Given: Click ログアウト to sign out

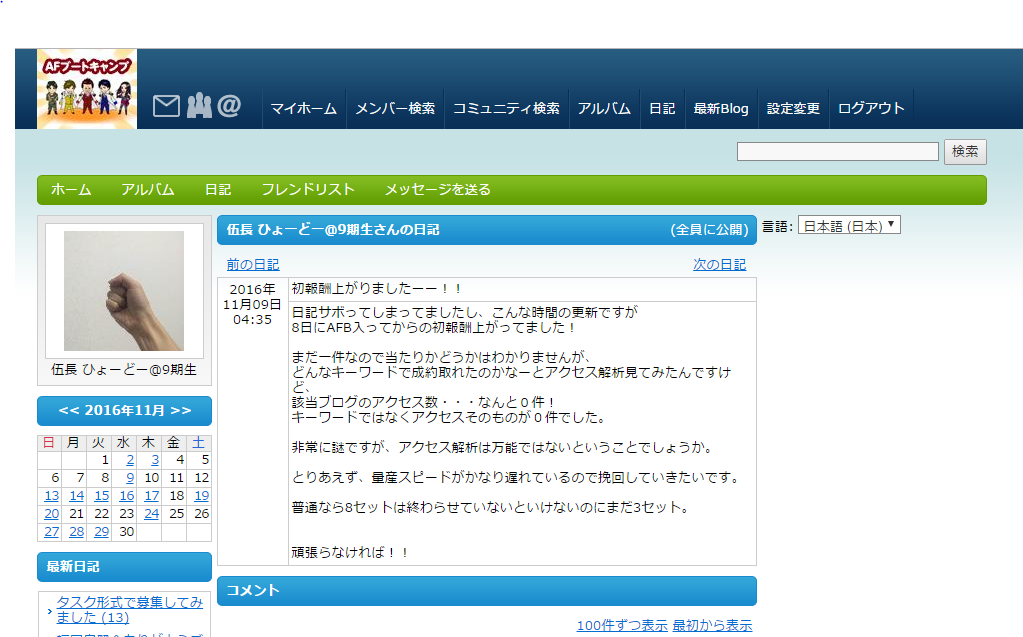Looking at the screenshot, I should 871,109.
